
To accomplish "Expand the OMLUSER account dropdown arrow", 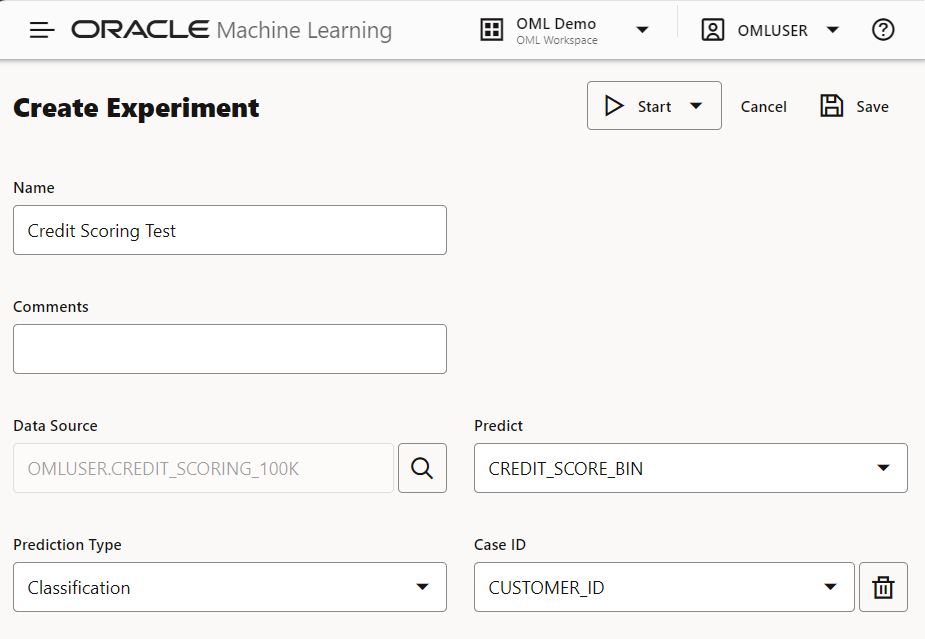I will point(832,30).
